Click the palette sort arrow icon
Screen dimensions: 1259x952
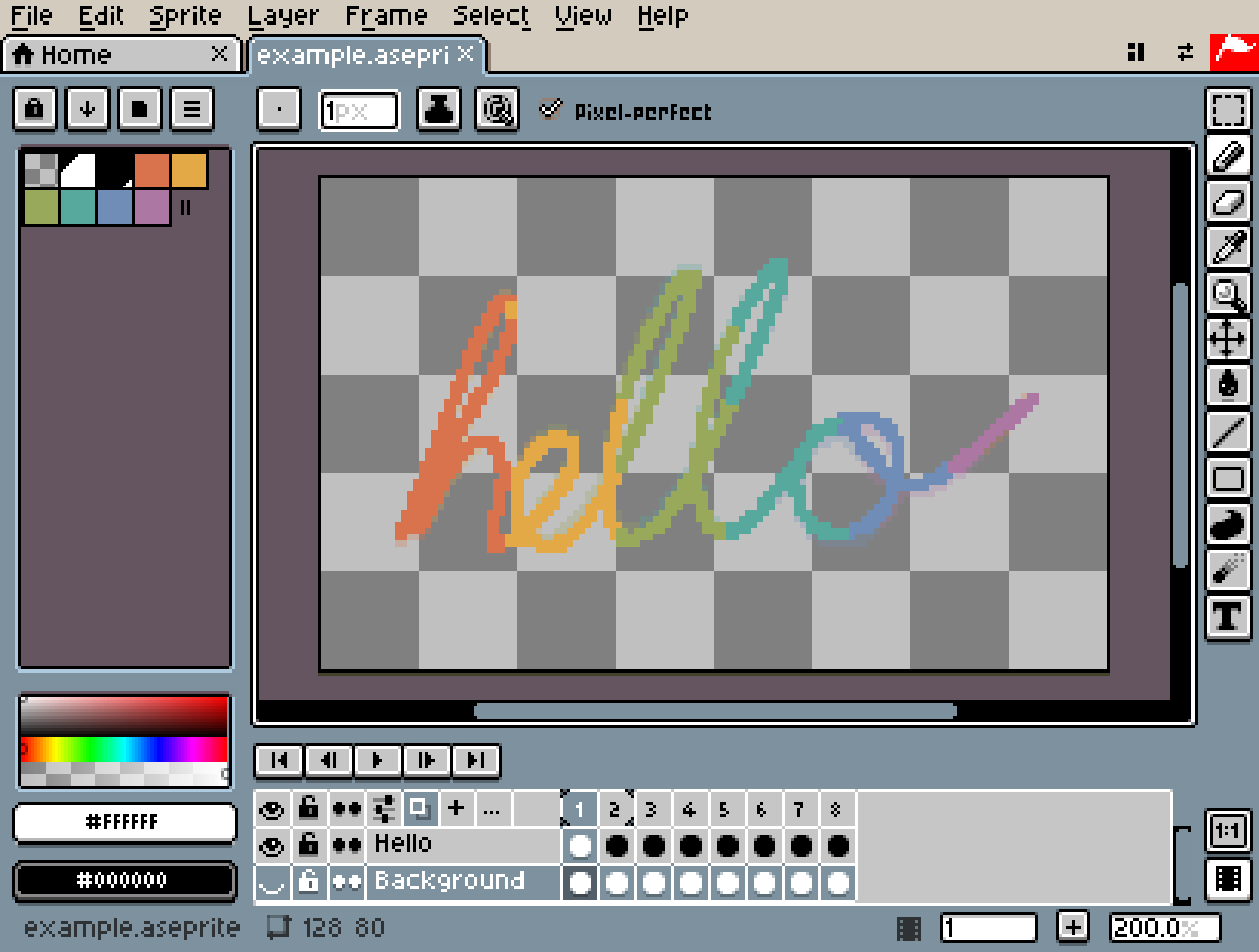pyautogui.click(x=87, y=109)
